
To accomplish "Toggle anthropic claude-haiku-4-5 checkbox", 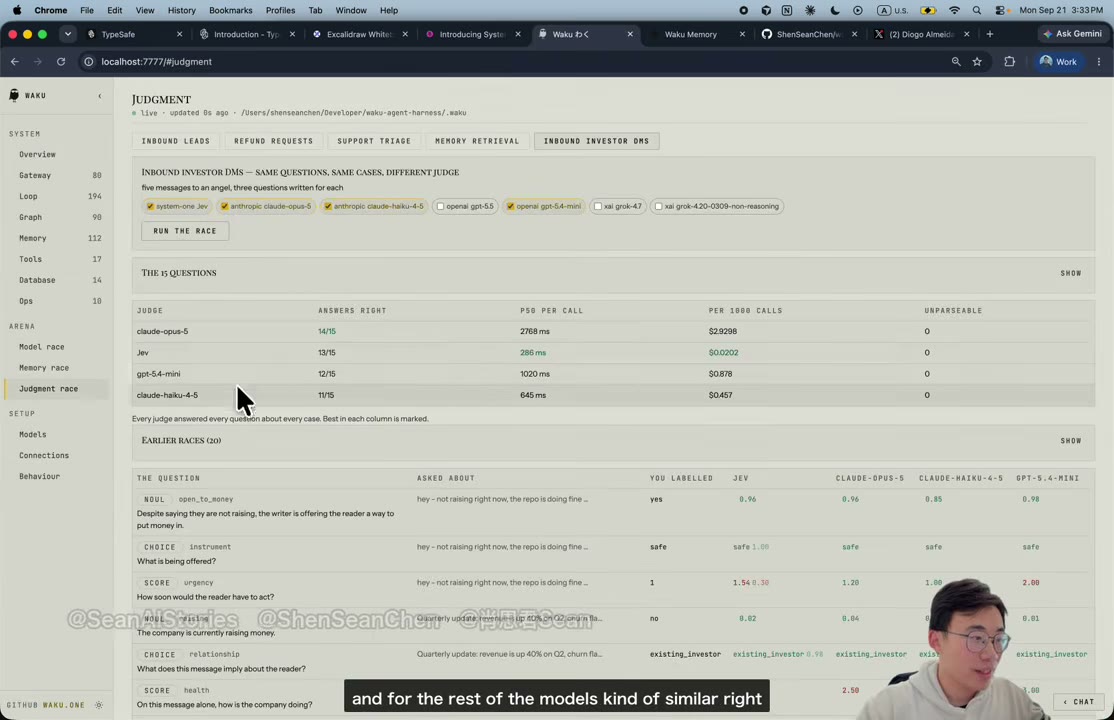I will tap(328, 207).
